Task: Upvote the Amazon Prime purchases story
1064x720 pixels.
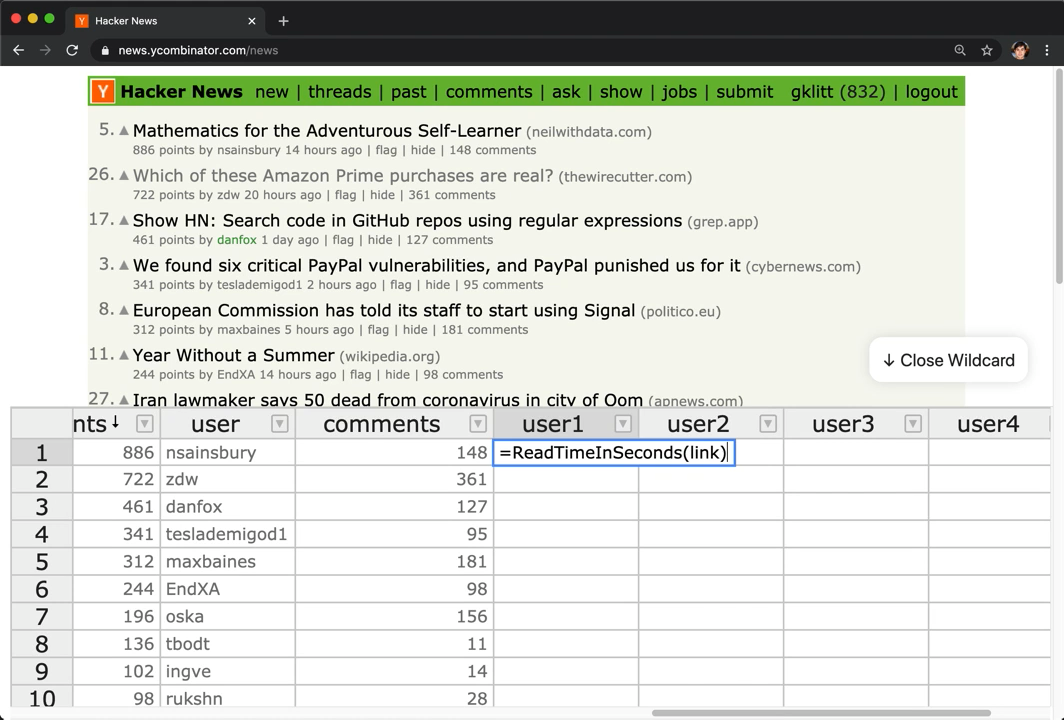Action: click(124, 175)
